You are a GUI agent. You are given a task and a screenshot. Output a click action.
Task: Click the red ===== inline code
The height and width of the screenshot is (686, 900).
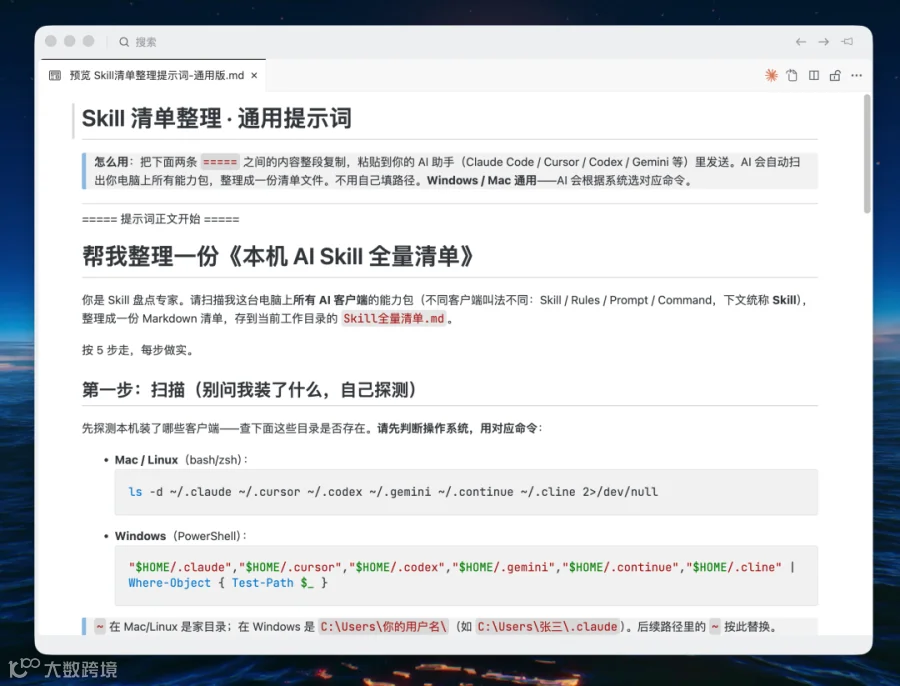(x=220, y=162)
